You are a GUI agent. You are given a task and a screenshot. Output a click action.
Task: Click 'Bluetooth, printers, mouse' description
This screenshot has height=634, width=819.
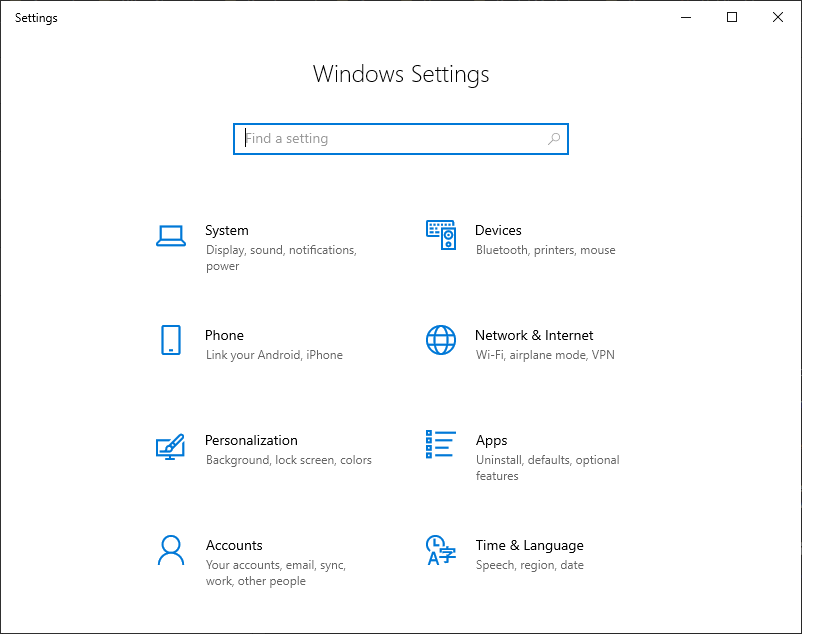pos(545,250)
